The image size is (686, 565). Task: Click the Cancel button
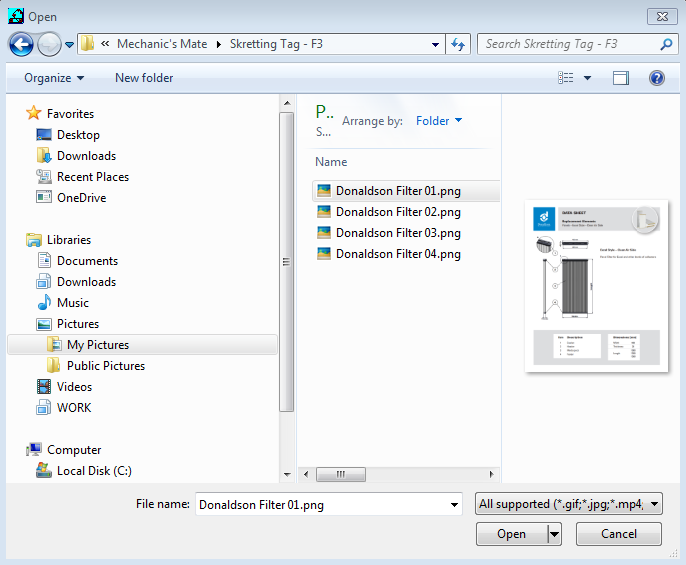[619, 534]
